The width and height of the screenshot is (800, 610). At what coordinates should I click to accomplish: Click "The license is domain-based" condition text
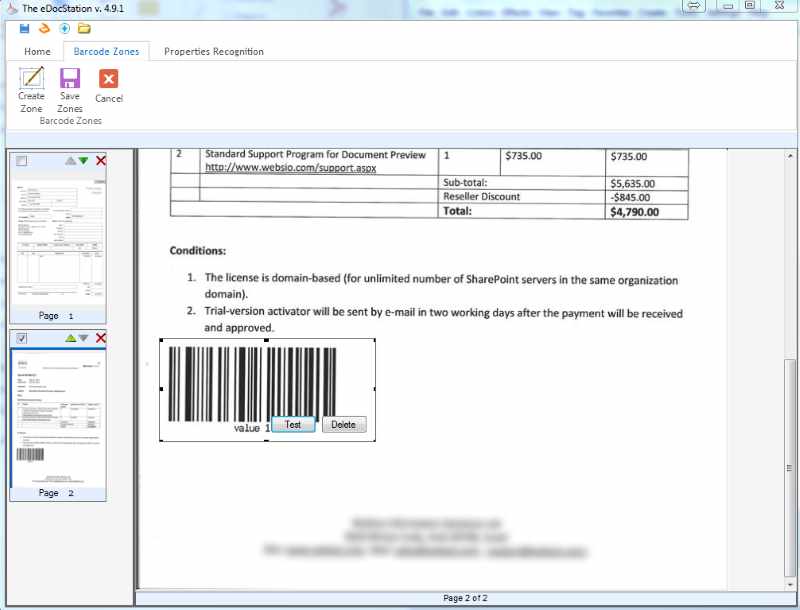(x=272, y=278)
